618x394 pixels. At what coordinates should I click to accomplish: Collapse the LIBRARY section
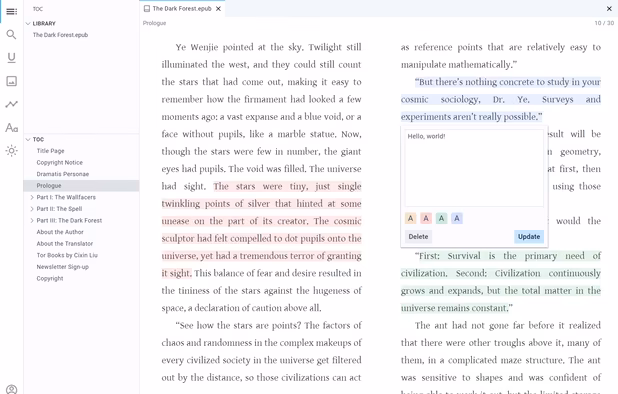point(28,24)
